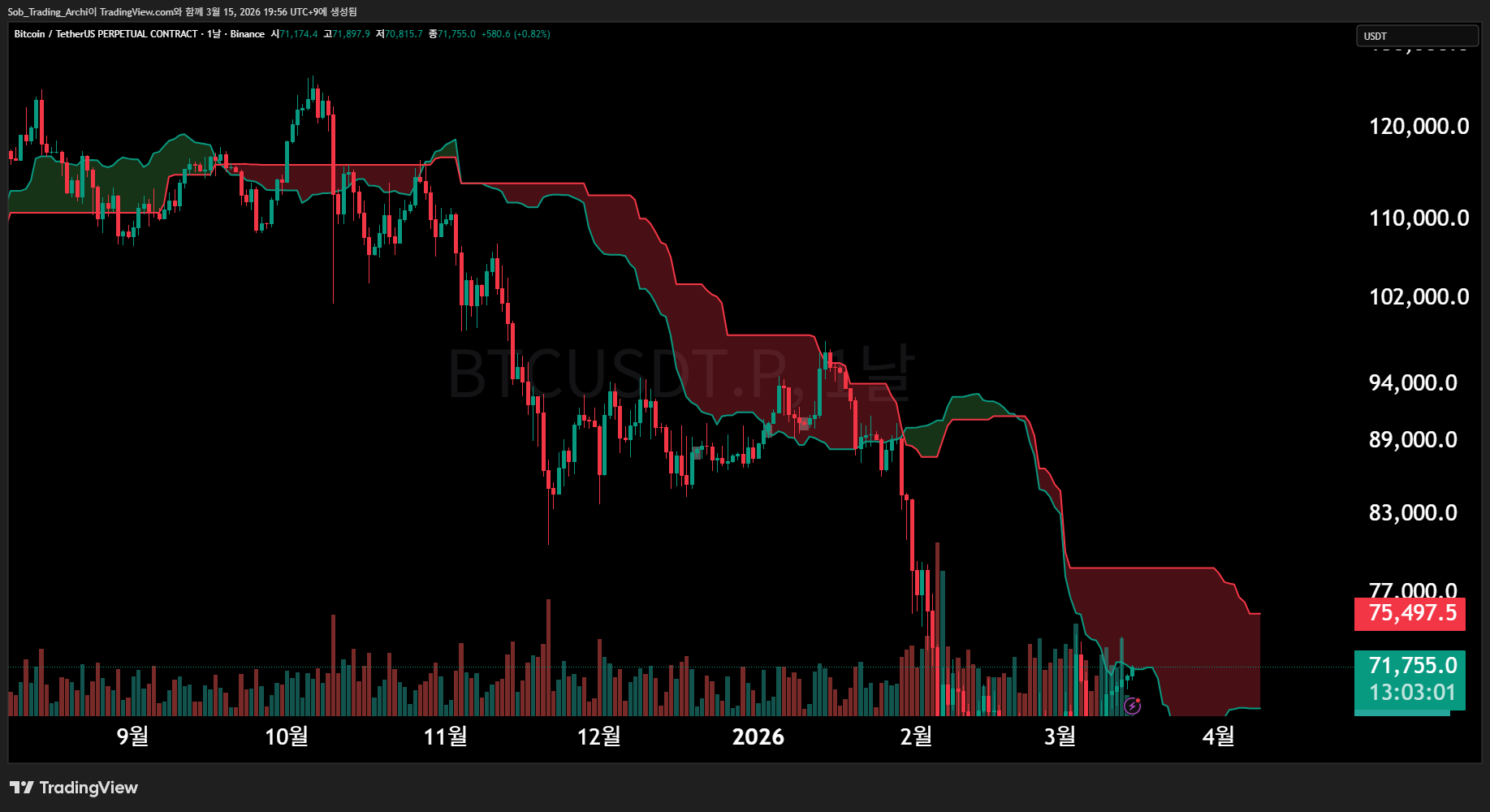Click the 3월 time axis label

click(x=1060, y=736)
